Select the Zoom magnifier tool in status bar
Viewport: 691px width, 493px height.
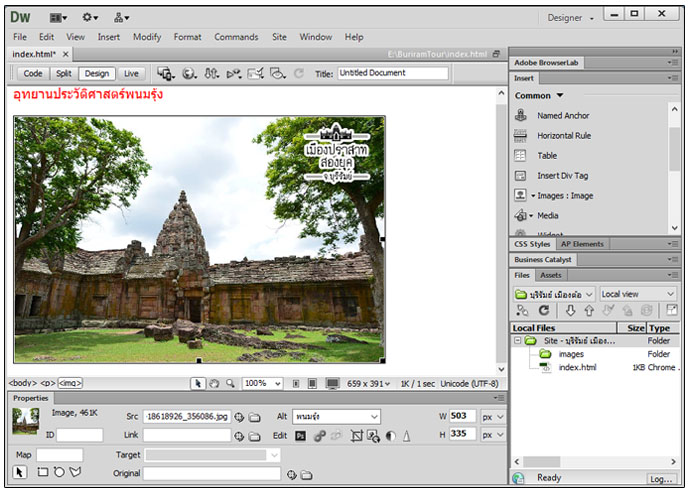pyautogui.click(x=230, y=383)
